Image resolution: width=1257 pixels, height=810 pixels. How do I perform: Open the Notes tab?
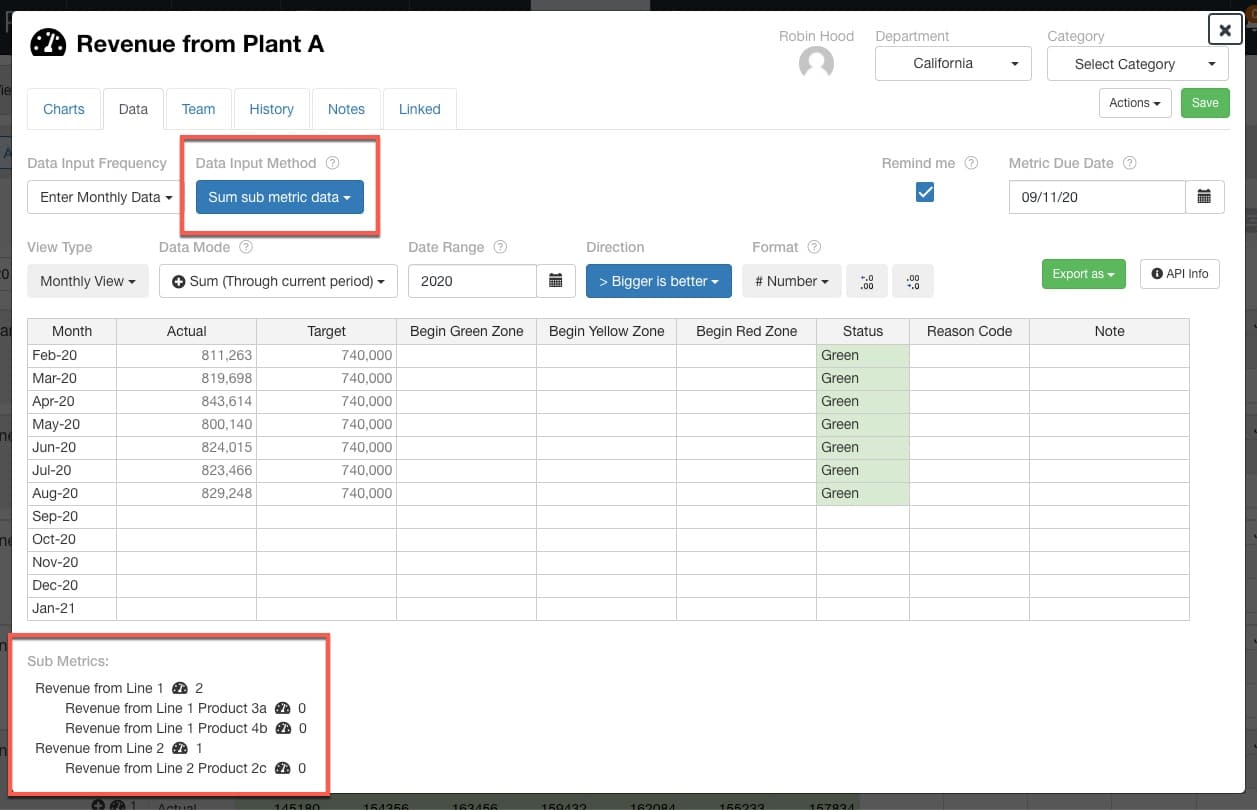(346, 109)
